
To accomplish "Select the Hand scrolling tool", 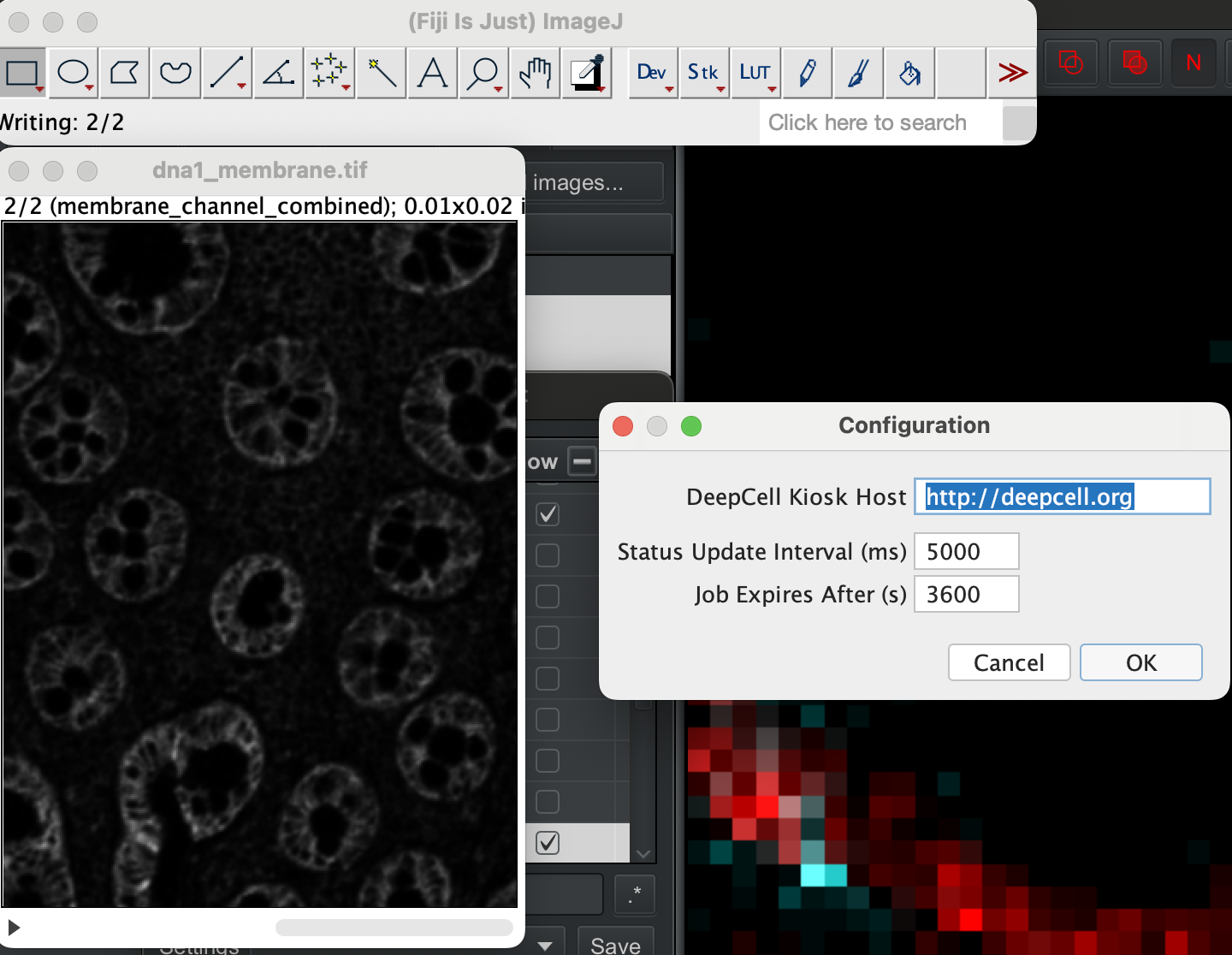I will coord(535,74).
